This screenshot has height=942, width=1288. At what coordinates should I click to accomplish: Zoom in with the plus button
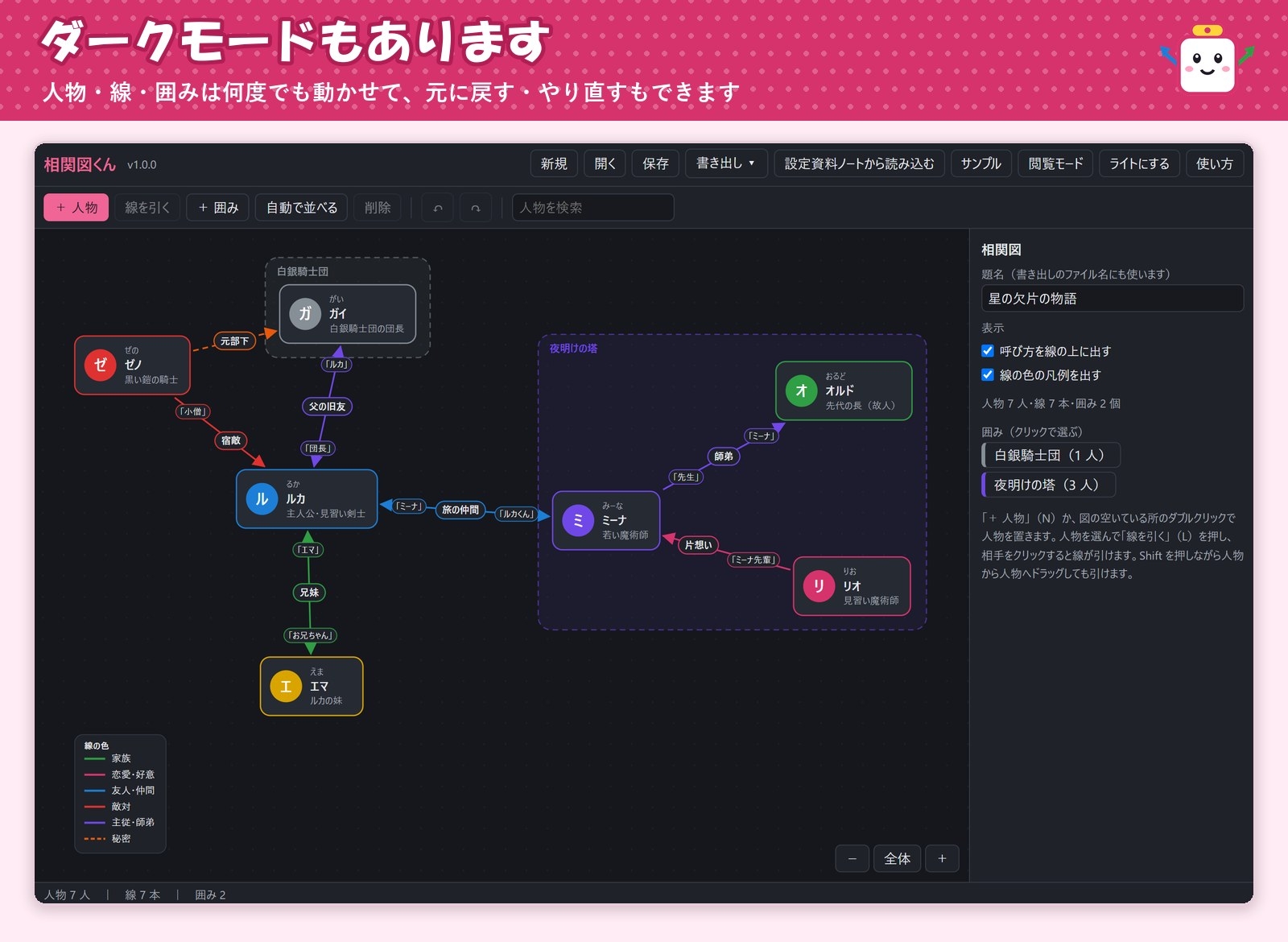(x=942, y=859)
